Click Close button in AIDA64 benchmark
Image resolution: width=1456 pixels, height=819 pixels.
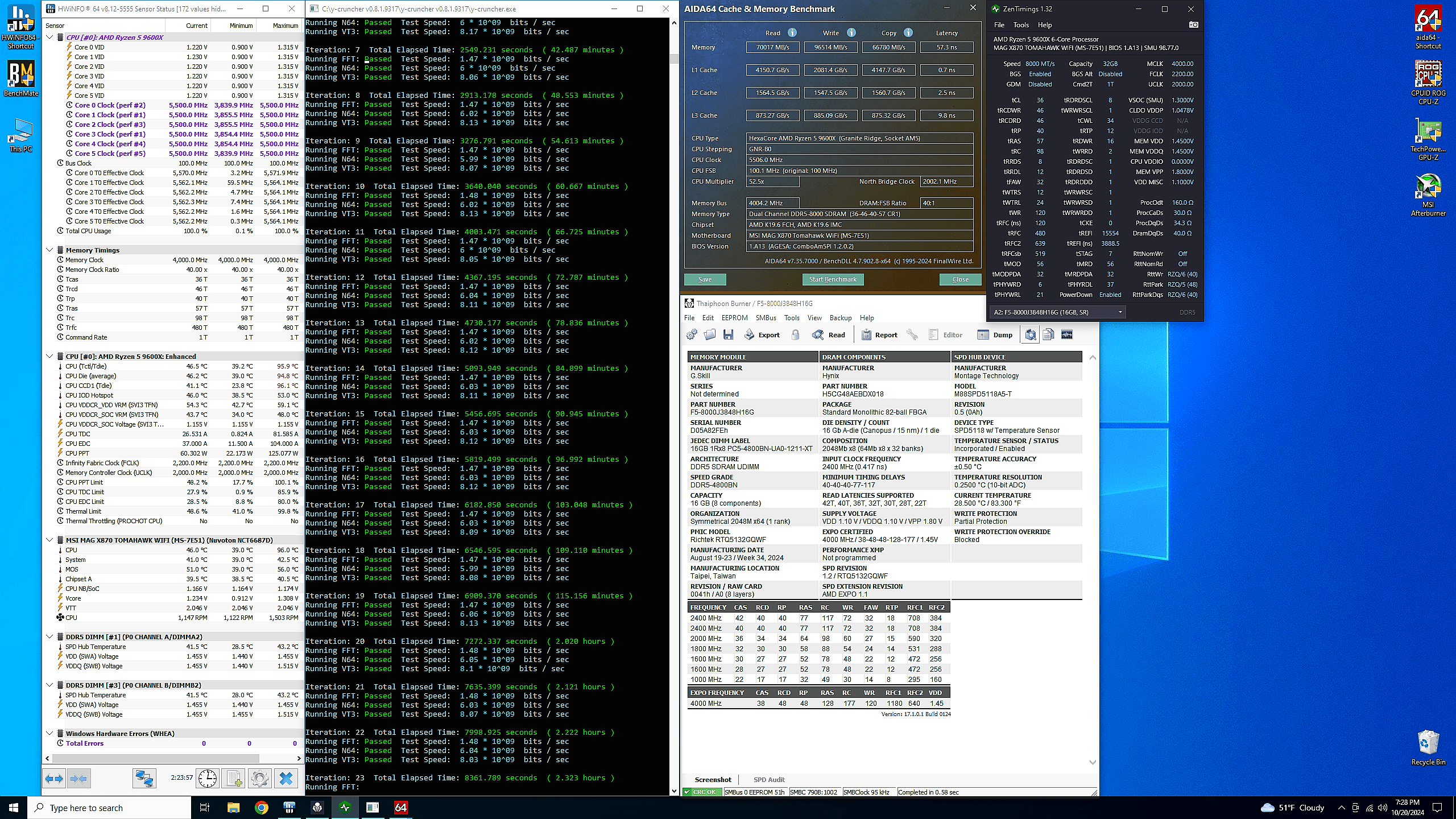click(960, 279)
